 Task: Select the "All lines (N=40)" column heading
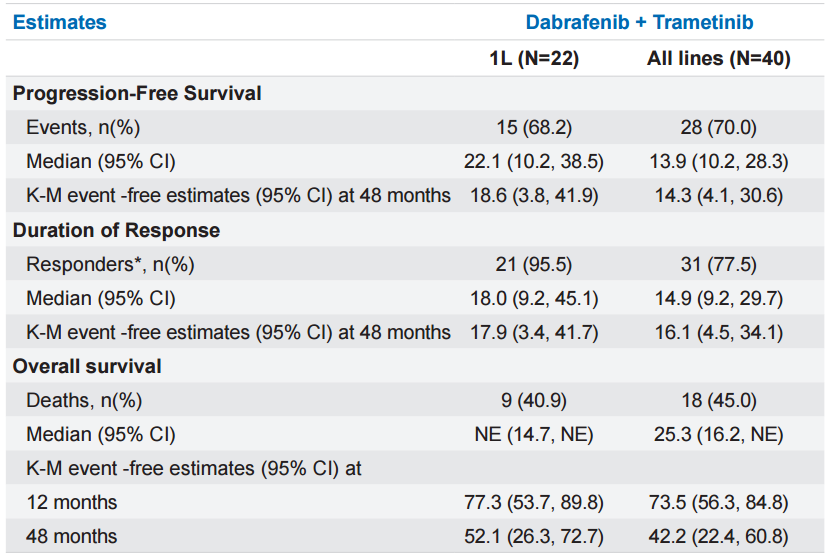[718, 59]
